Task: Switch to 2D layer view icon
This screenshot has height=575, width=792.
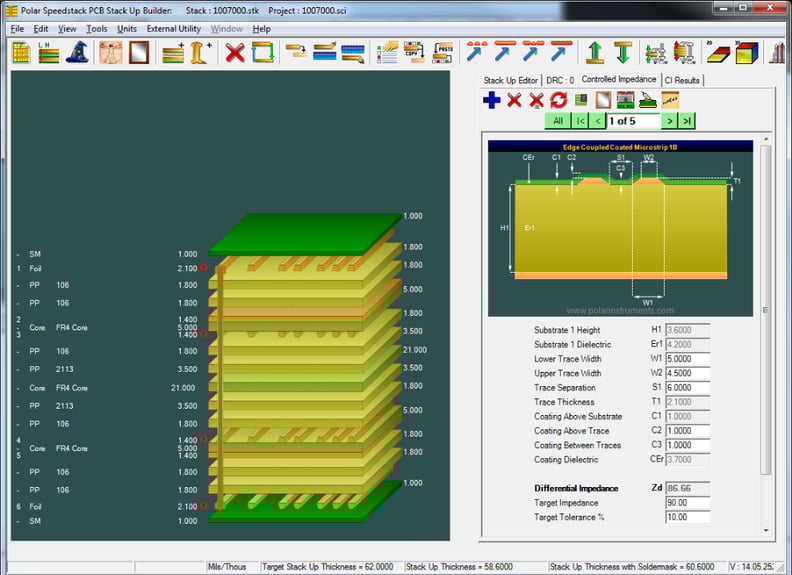Action: (718, 53)
